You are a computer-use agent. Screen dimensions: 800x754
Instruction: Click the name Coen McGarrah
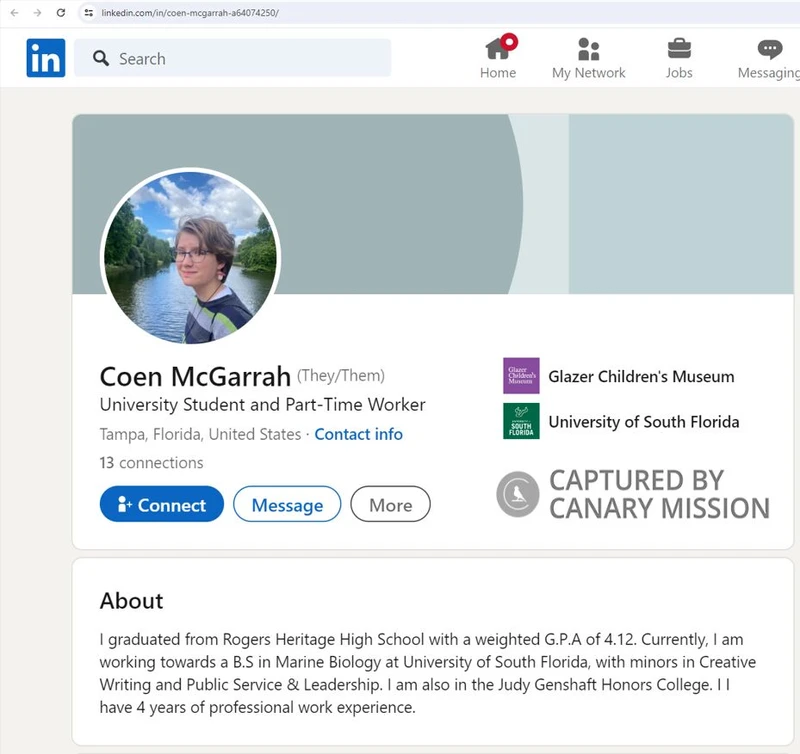click(195, 376)
